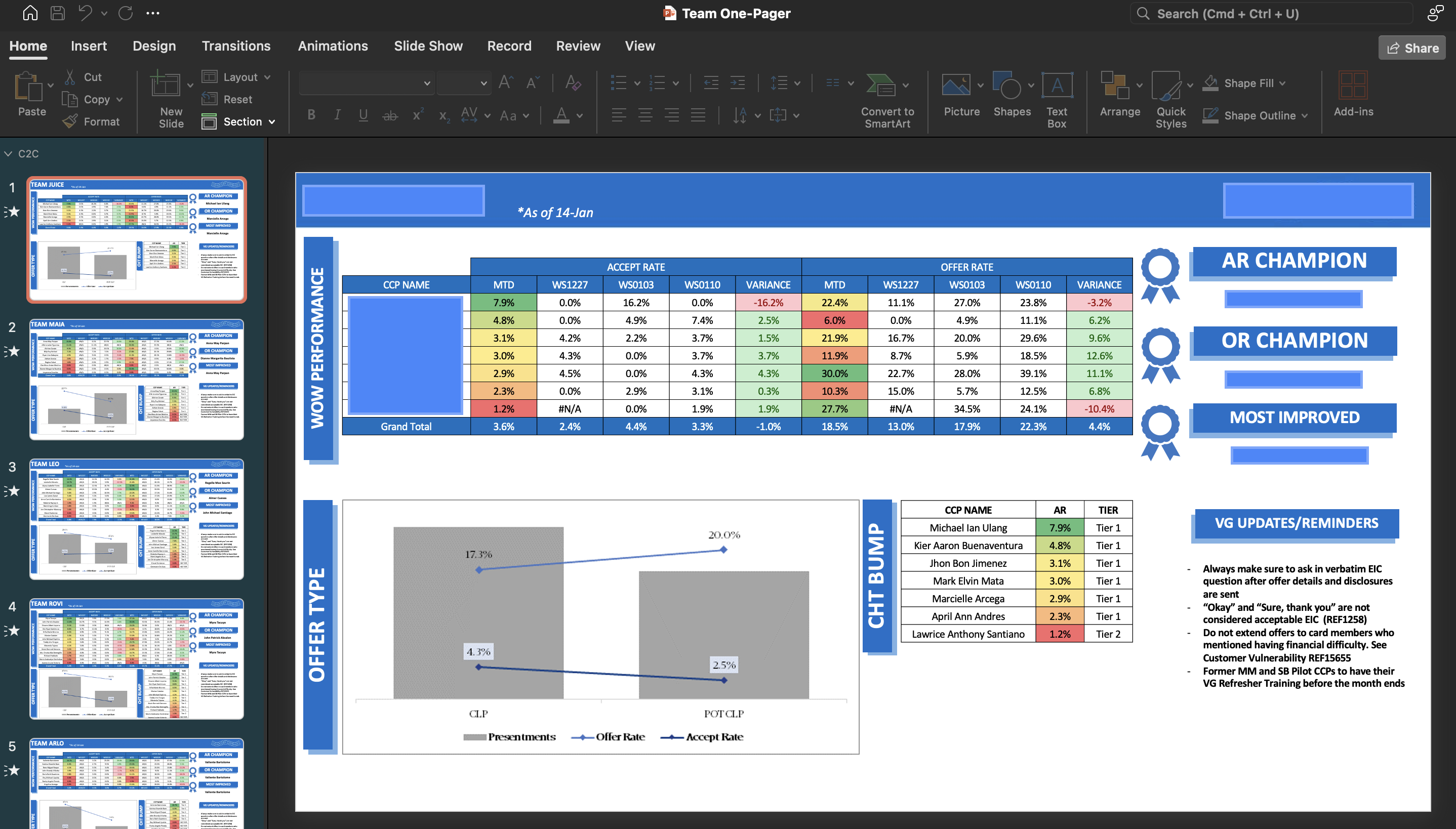1456x829 pixels.
Task: Open the Slide Show tab
Action: pos(428,46)
